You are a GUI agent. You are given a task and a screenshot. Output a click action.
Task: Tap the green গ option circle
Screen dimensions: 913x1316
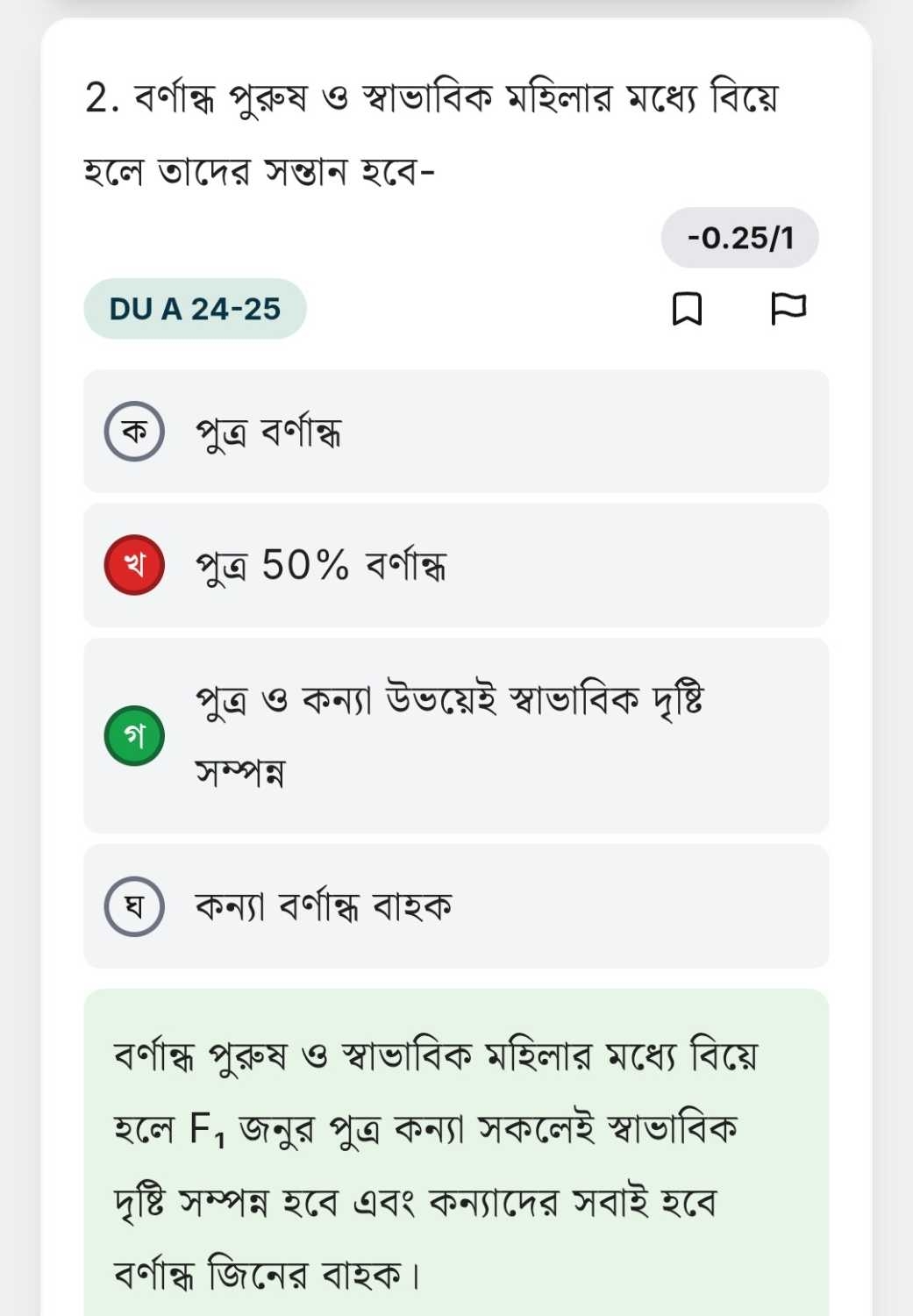(134, 735)
